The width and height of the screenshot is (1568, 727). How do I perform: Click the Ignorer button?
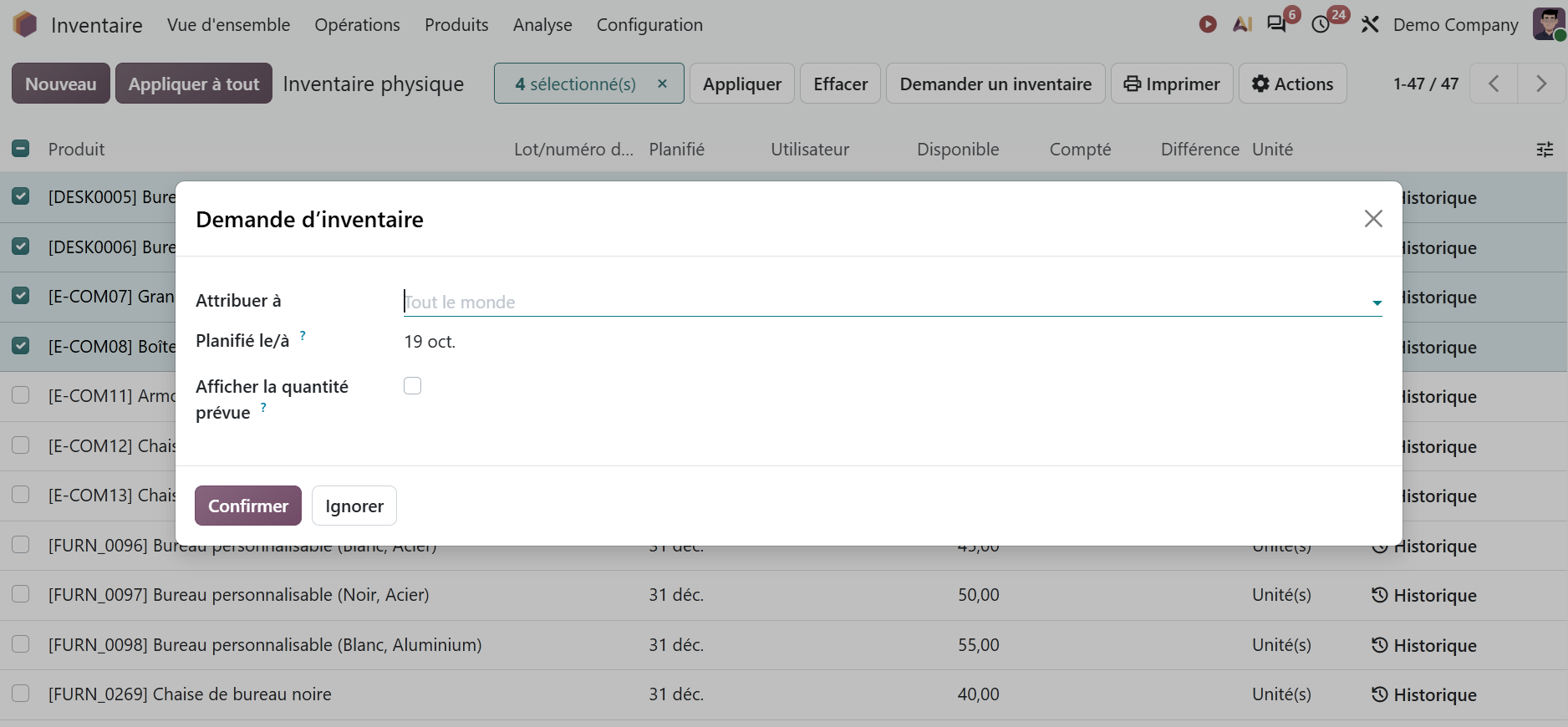click(354, 506)
